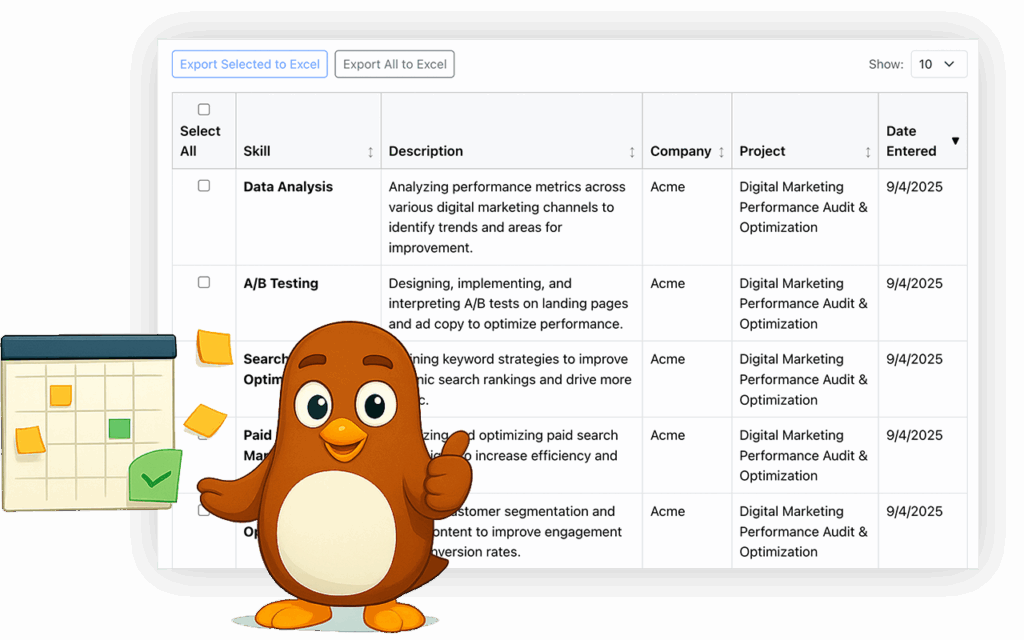The image size is (1024, 640).
Task: Sort the Company column using the sort arrows
Action: coord(721,152)
